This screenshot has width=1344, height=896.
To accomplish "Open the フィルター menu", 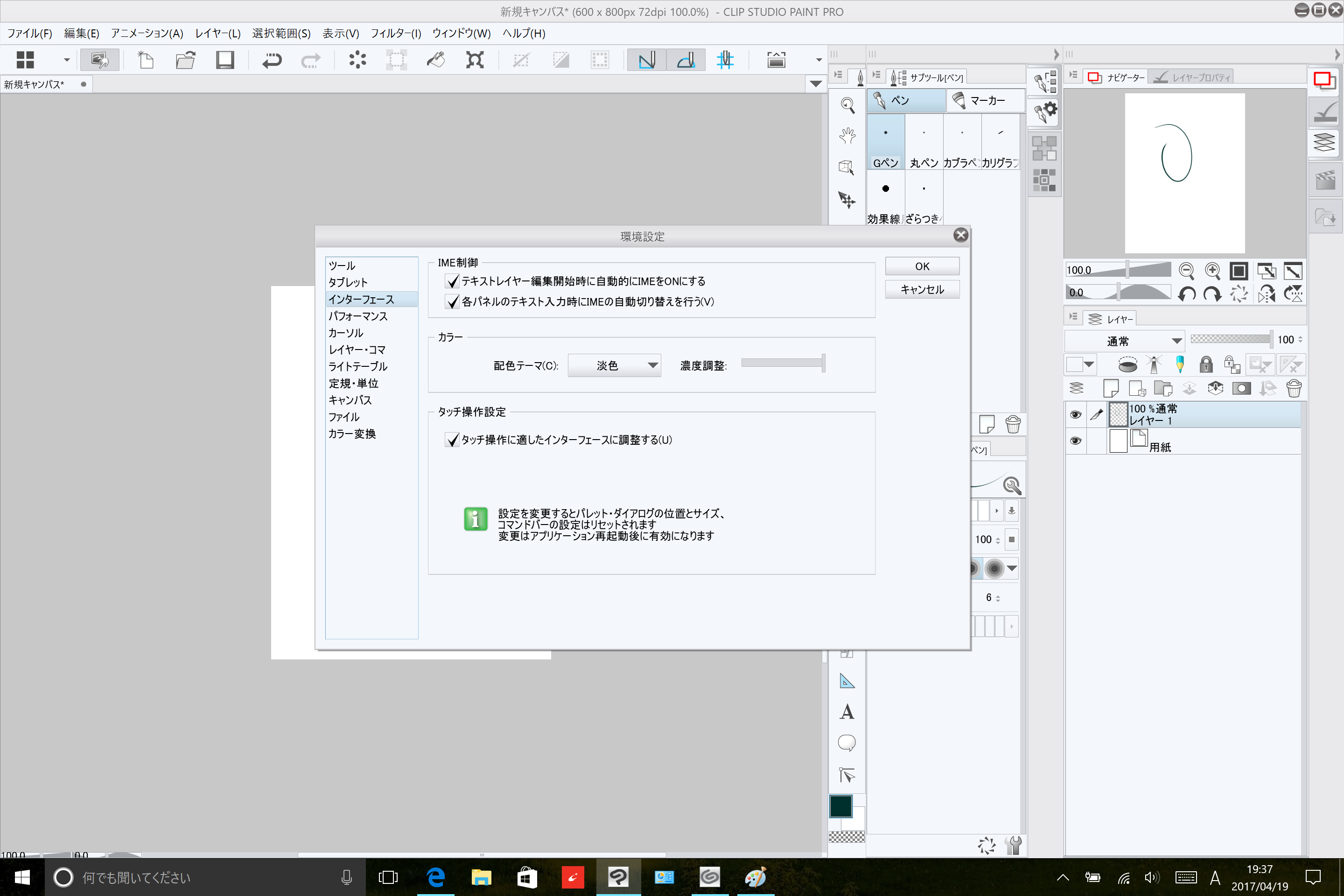I will (x=395, y=33).
